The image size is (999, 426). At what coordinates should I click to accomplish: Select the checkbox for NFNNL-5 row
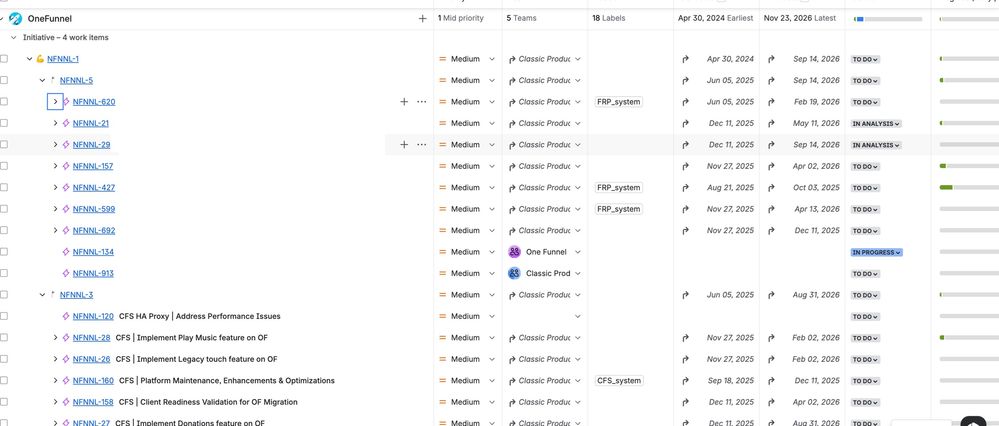point(4,80)
